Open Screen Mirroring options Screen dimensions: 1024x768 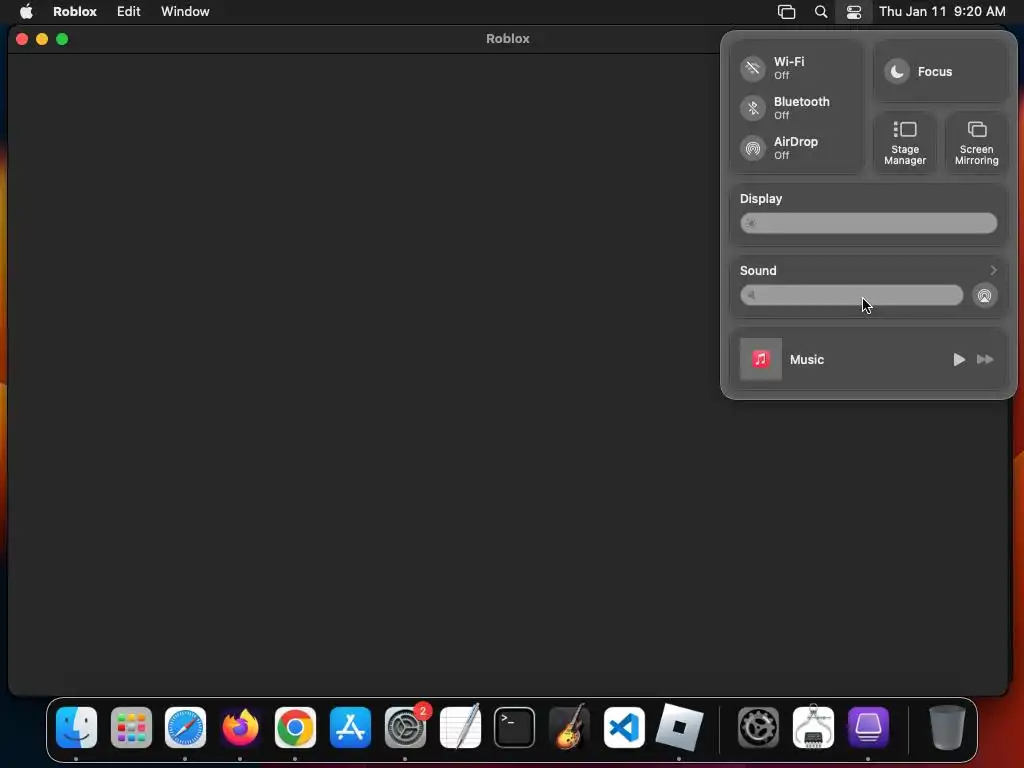click(x=976, y=143)
